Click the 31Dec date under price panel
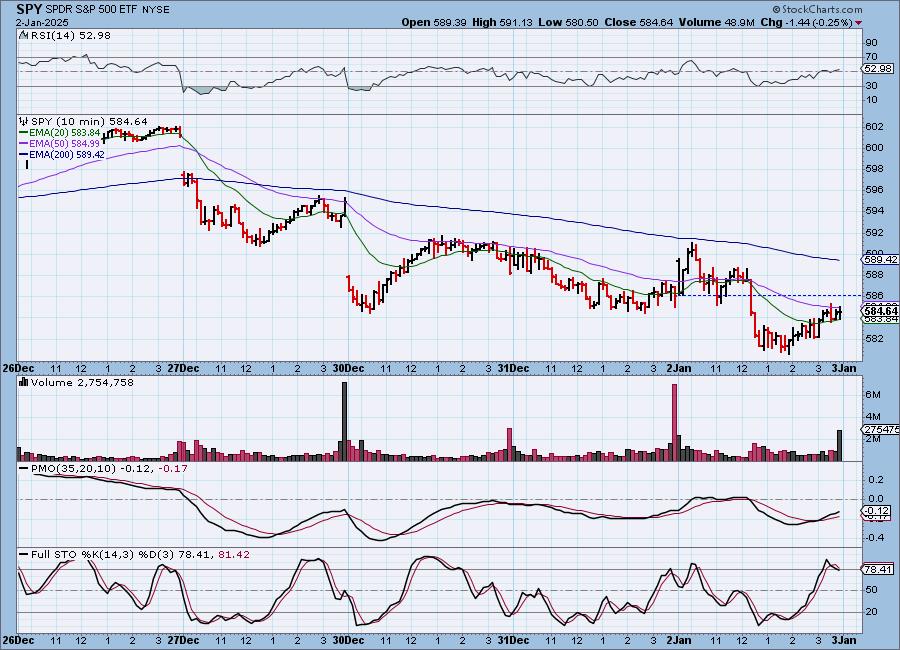 tap(513, 368)
